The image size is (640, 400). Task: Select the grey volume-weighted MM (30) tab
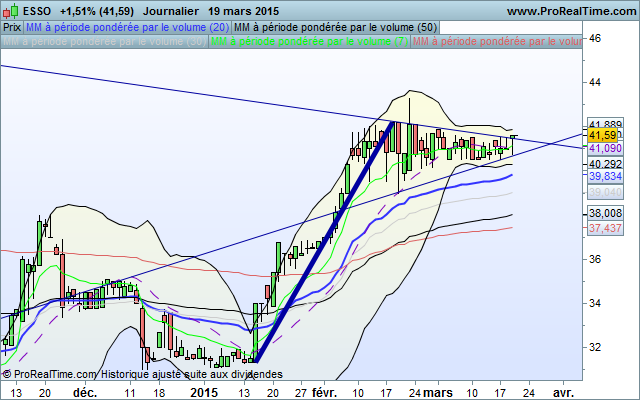pos(104,42)
